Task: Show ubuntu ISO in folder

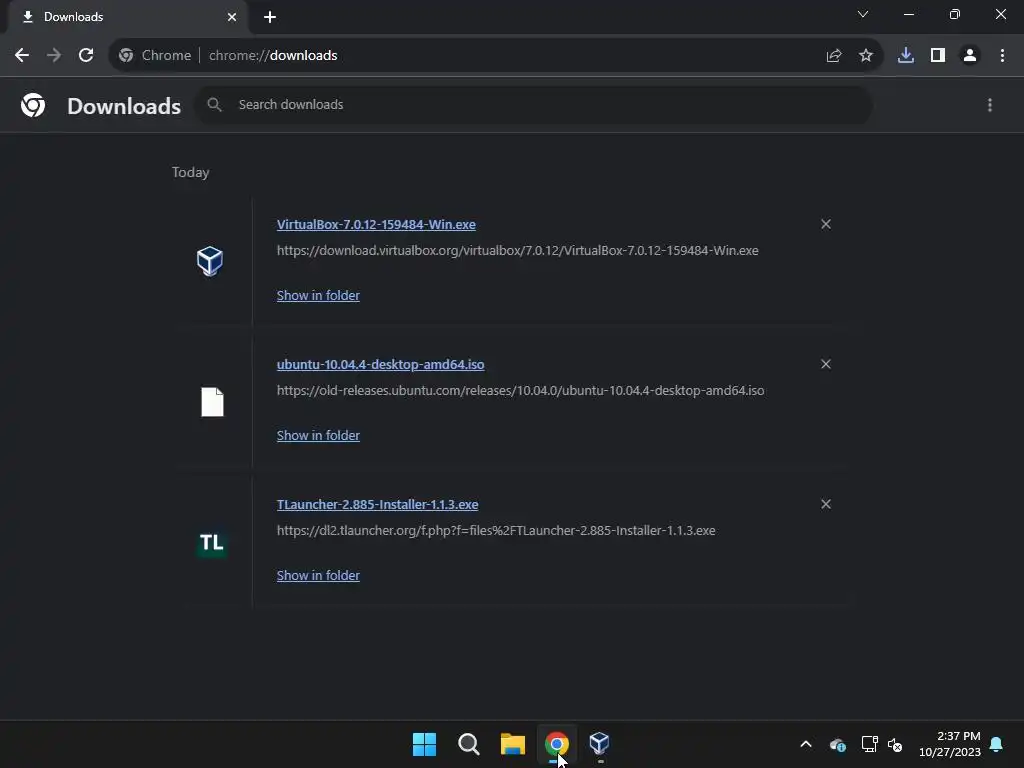Action: (318, 435)
